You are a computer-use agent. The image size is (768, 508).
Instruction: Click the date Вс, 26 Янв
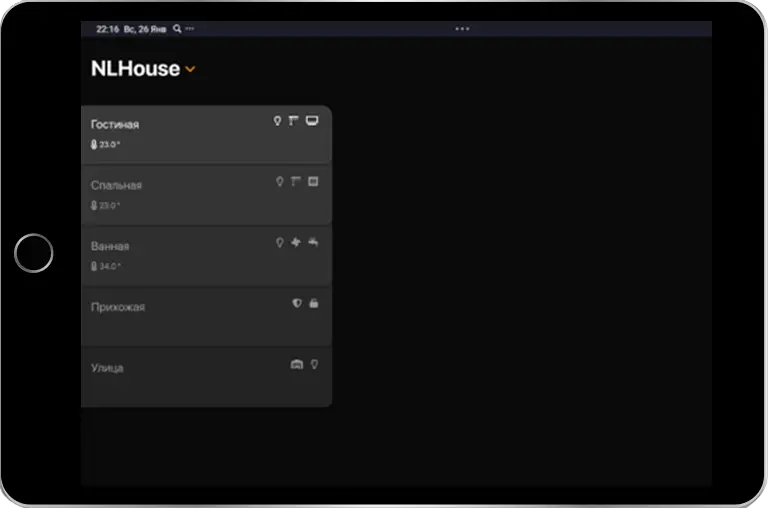[145, 29]
